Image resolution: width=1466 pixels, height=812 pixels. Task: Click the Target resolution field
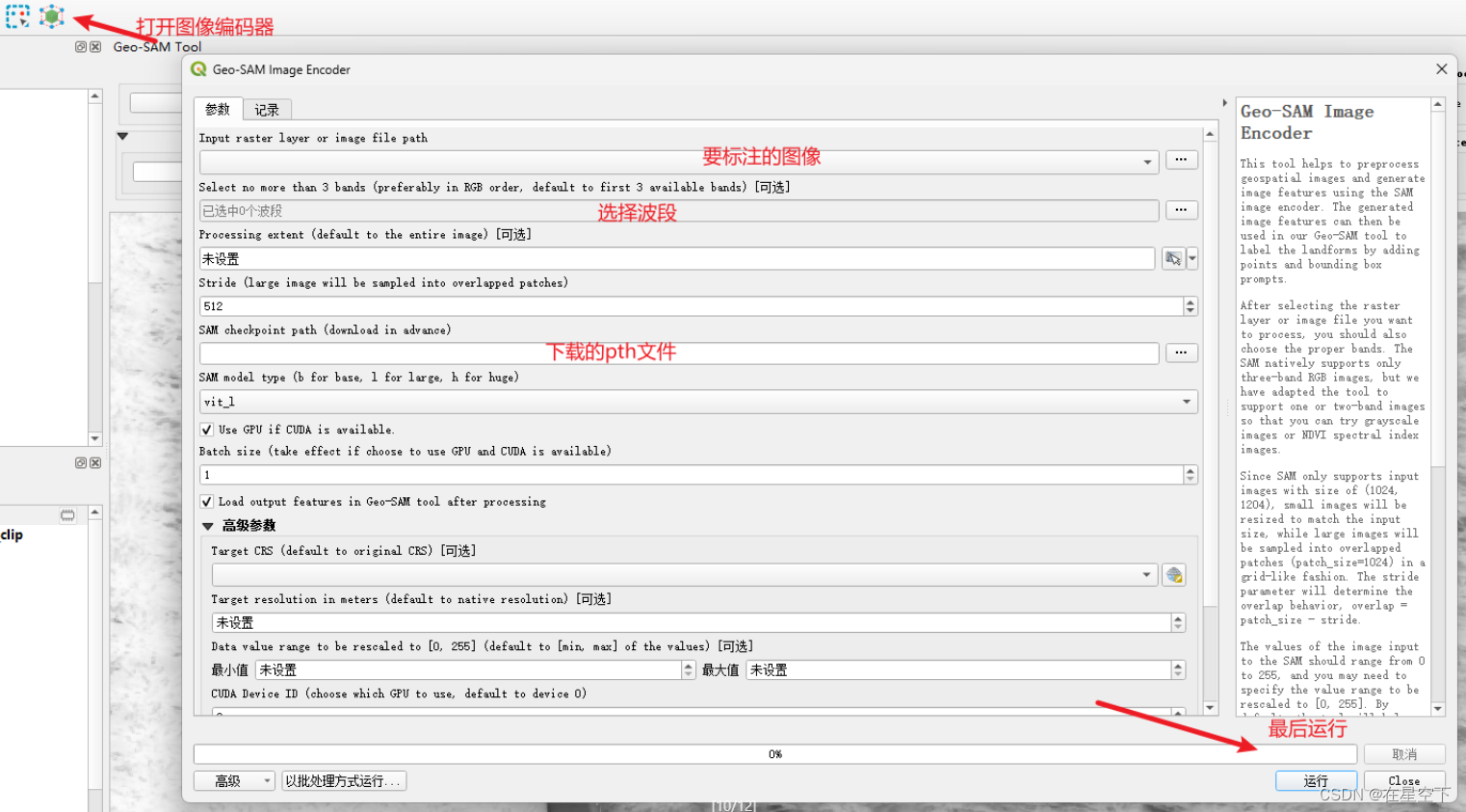pos(691,623)
